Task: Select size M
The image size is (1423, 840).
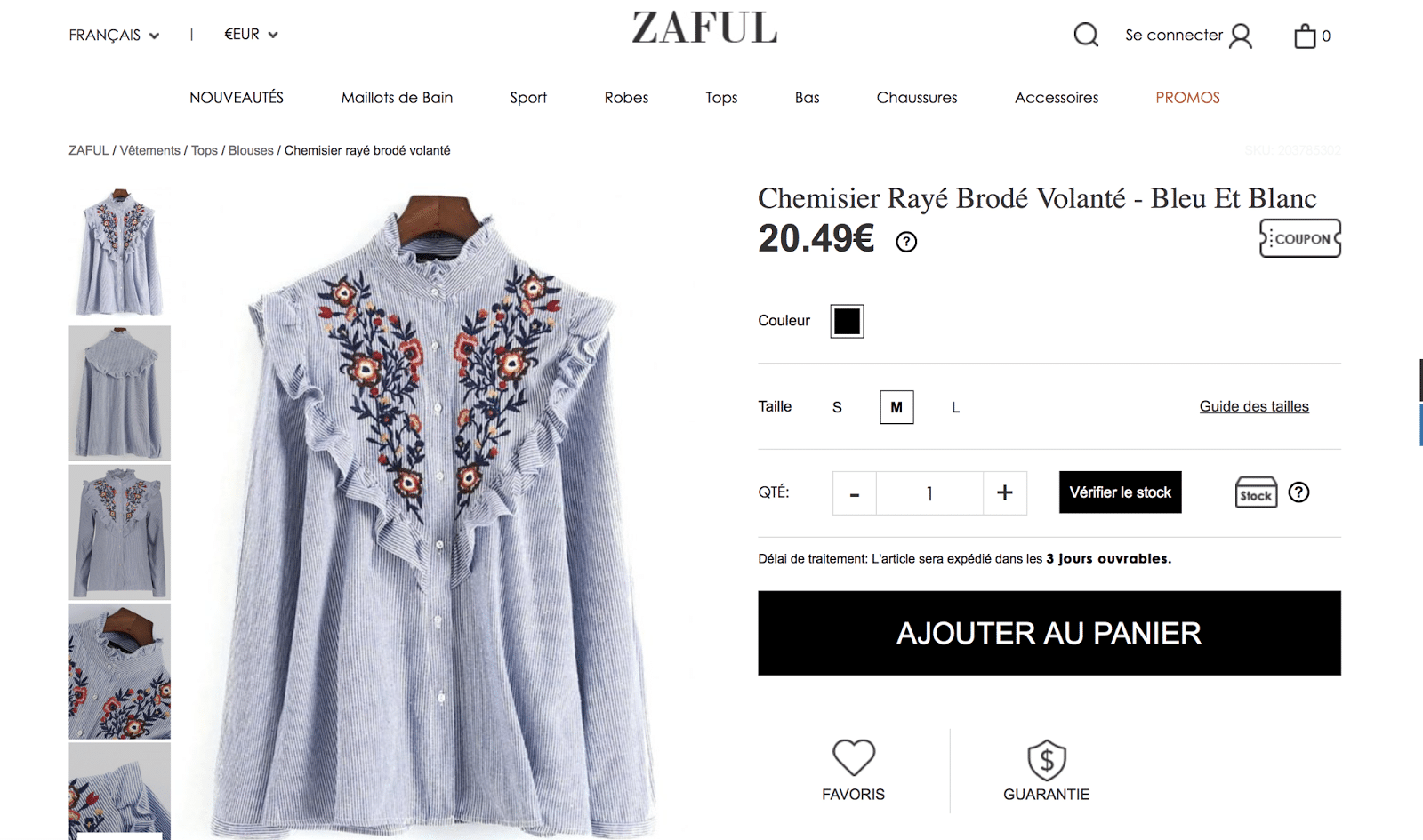Action: pyautogui.click(x=896, y=407)
